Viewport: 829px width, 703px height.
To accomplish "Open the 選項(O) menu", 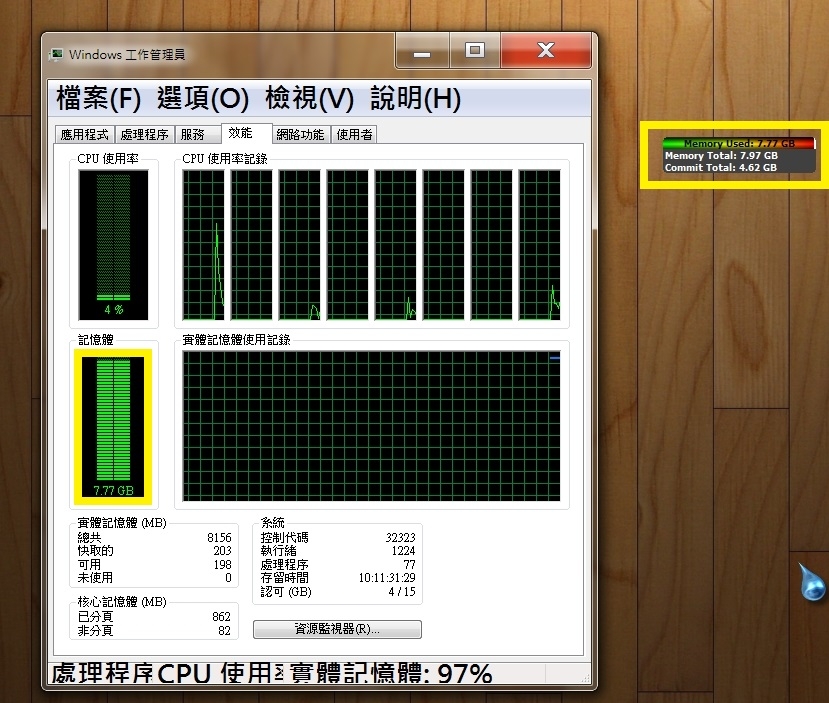I will 203,99.
